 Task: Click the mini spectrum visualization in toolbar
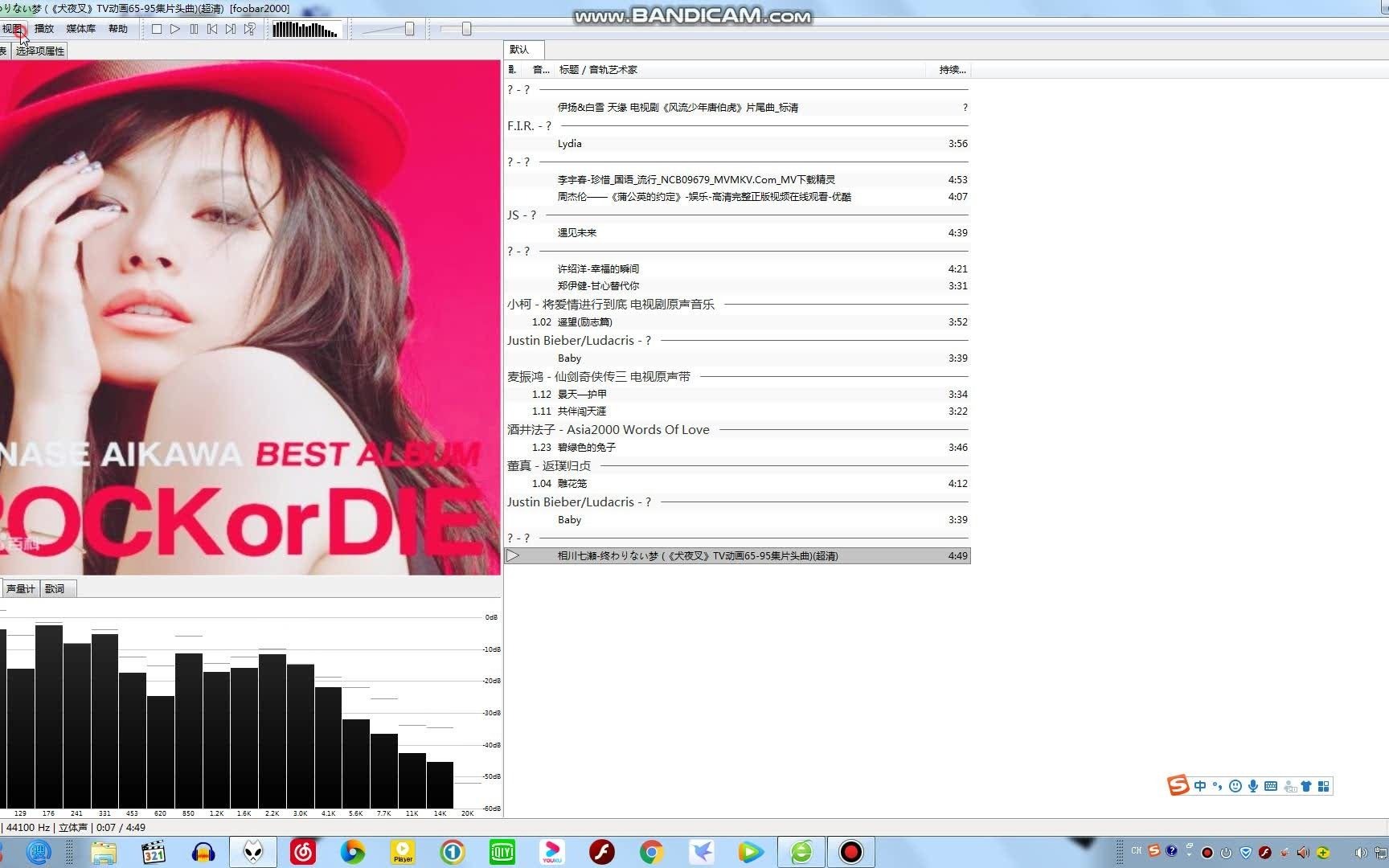tap(306, 30)
